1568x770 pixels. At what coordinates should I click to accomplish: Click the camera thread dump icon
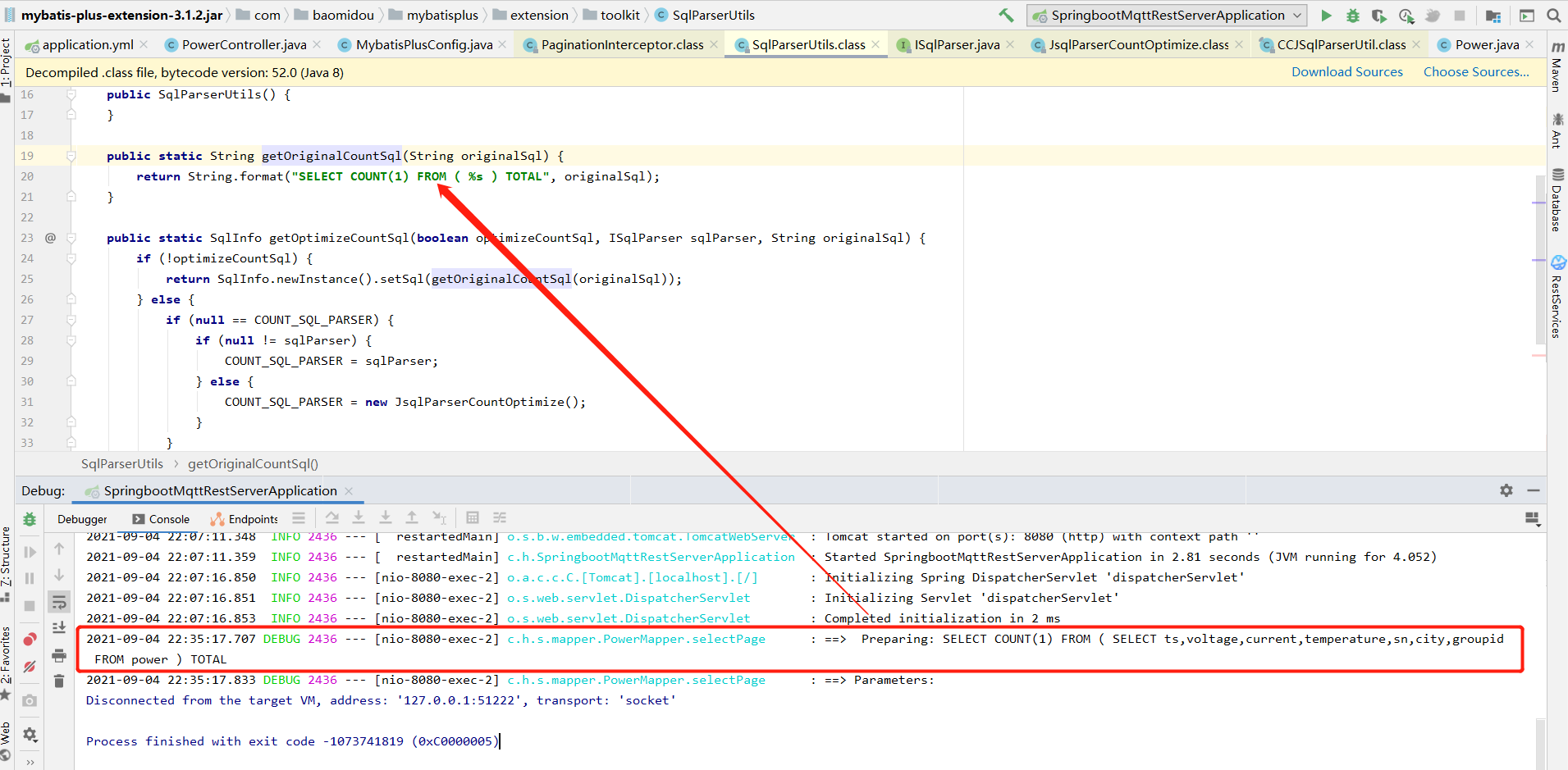30,700
